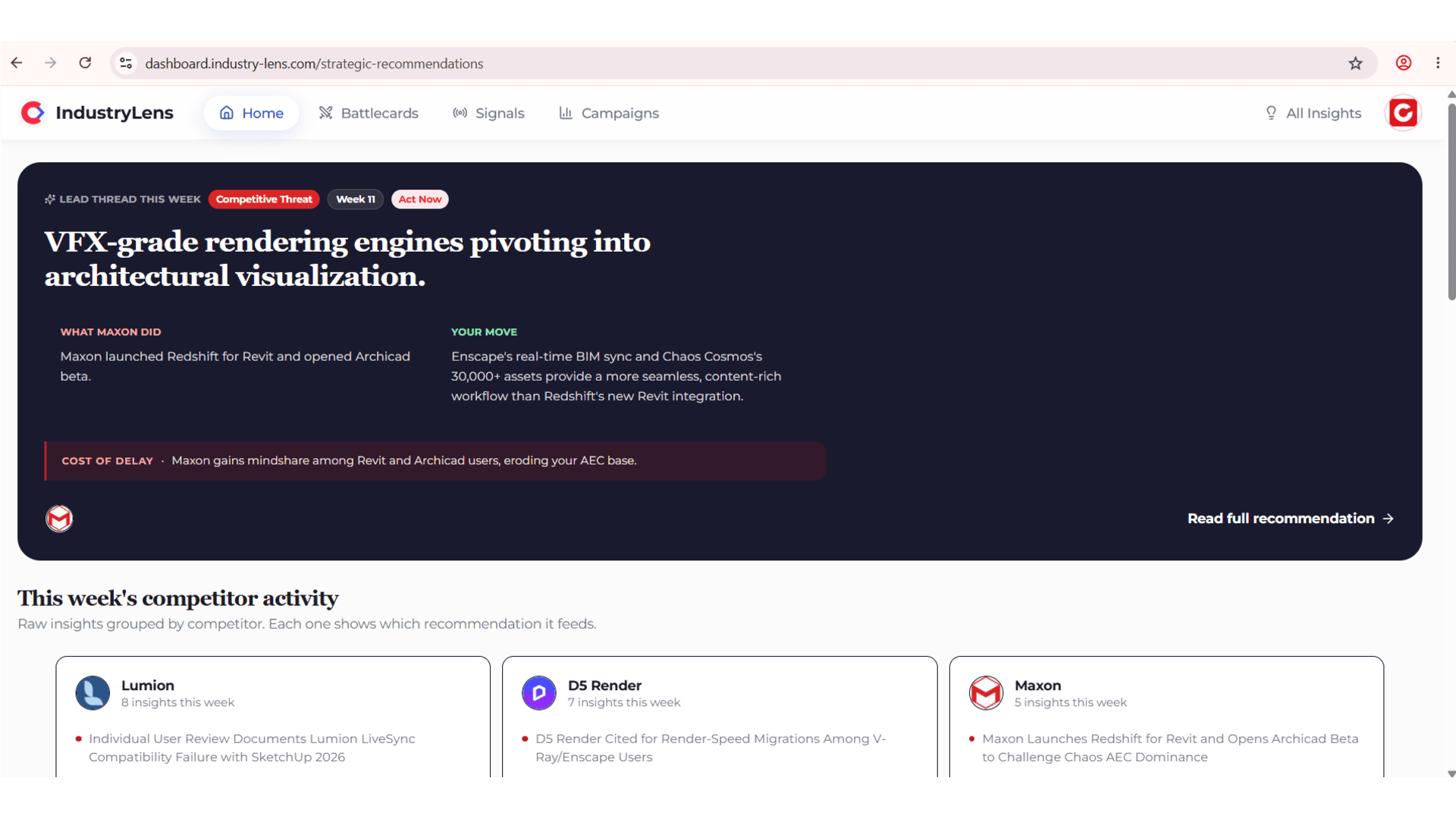Screen dimensions: 1456x819
Task: Click the arrow after Read full recommendation
Action: [1389, 519]
